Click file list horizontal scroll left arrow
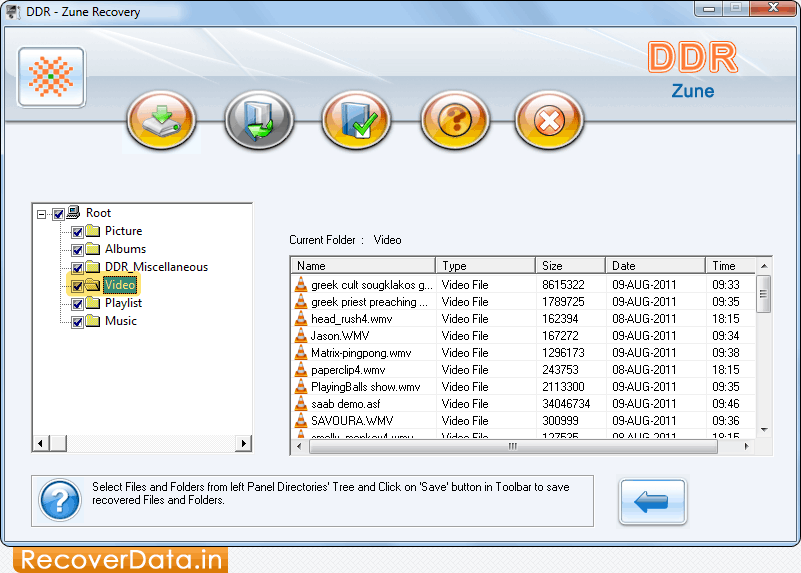801x573 pixels. click(299, 446)
